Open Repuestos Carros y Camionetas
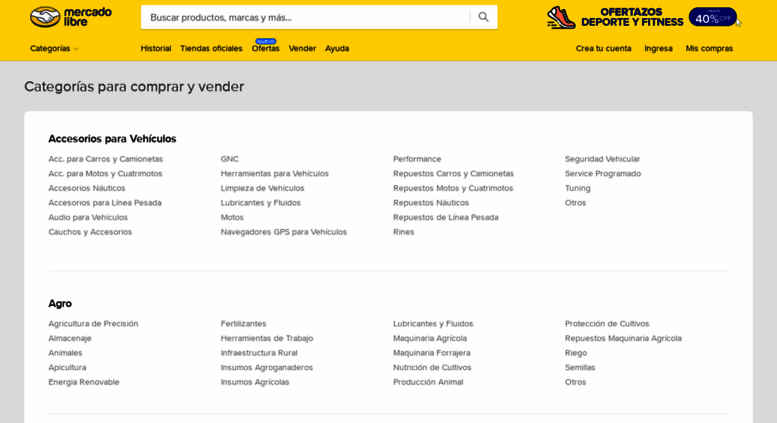Image resolution: width=777 pixels, height=423 pixels. [x=453, y=173]
